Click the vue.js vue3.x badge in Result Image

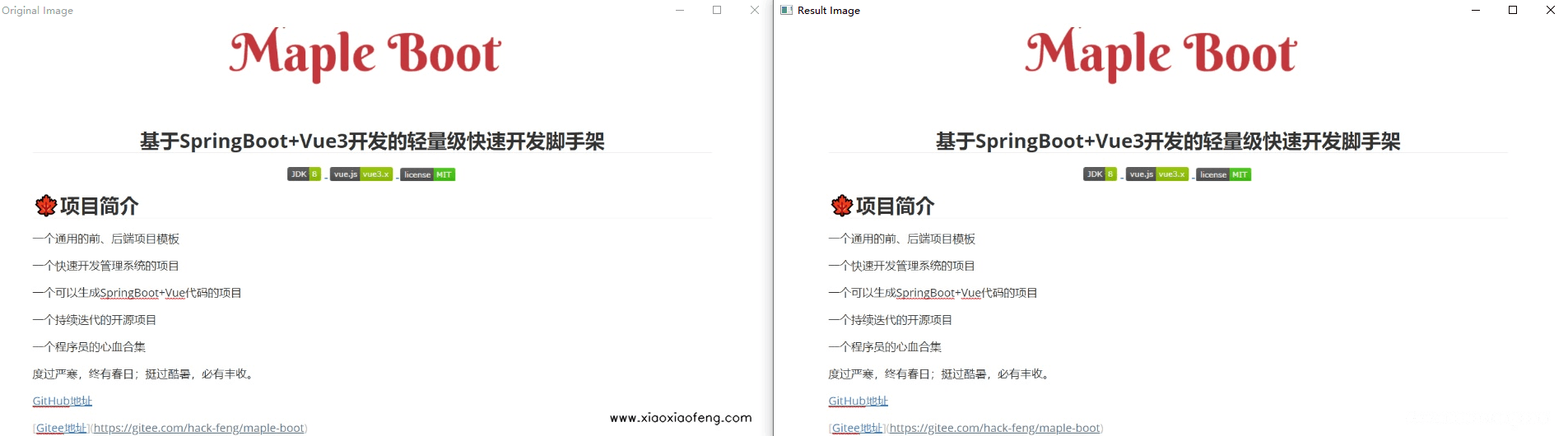coord(1157,174)
